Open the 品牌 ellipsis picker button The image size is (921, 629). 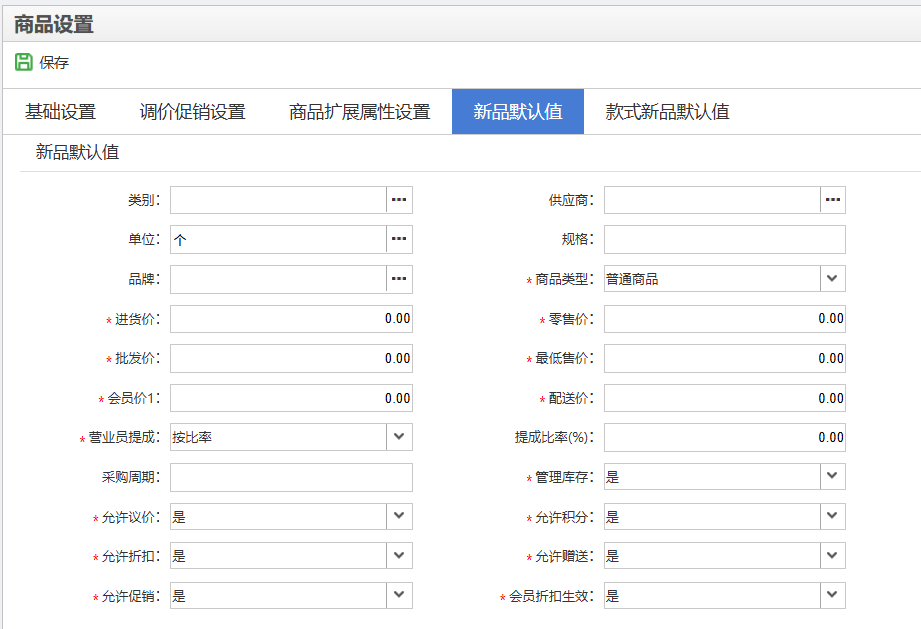click(399, 279)
